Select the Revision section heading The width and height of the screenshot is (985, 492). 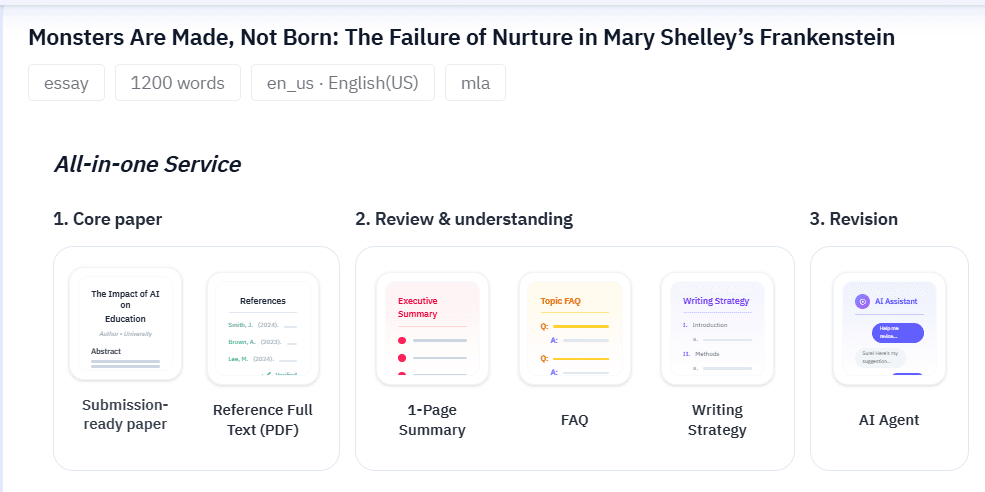854,219
